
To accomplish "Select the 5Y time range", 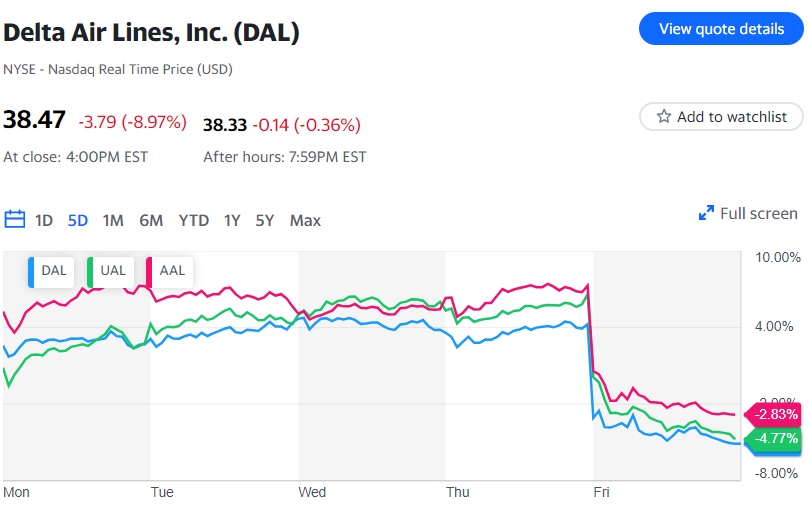I will pos(264,220).
